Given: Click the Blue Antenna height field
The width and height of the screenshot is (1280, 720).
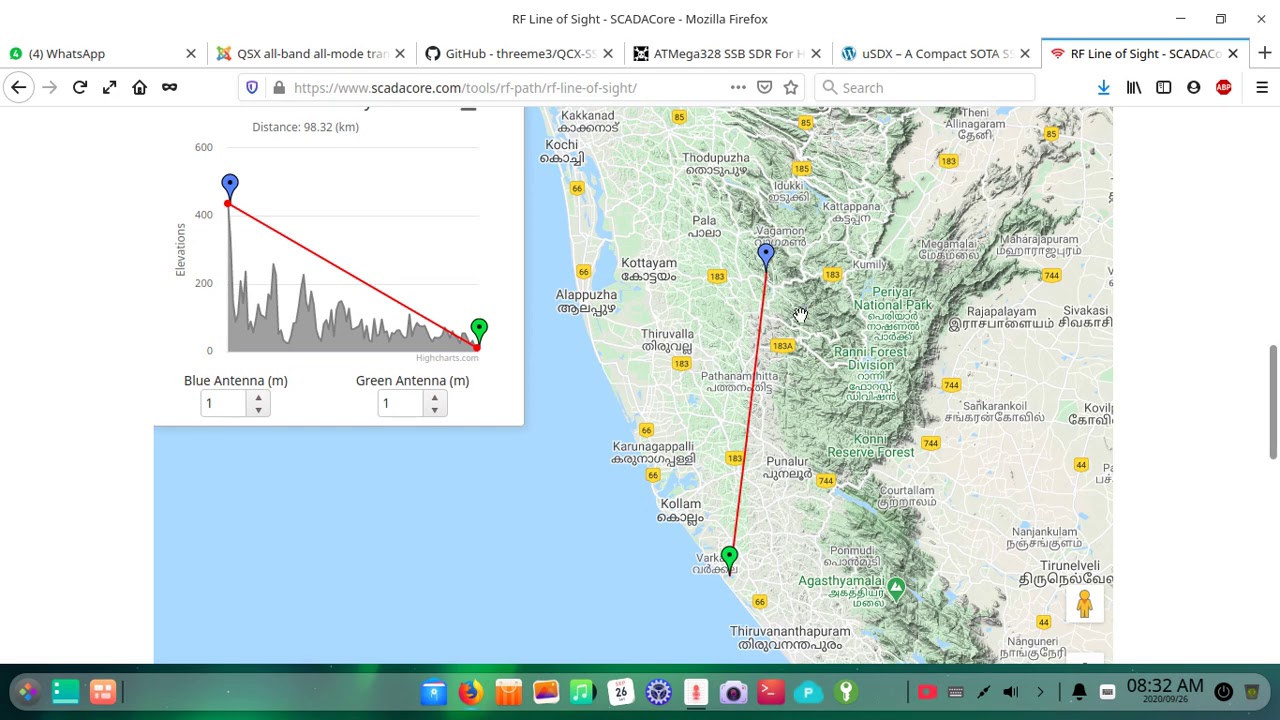Looking at the screenshot, I should (225, 403).
